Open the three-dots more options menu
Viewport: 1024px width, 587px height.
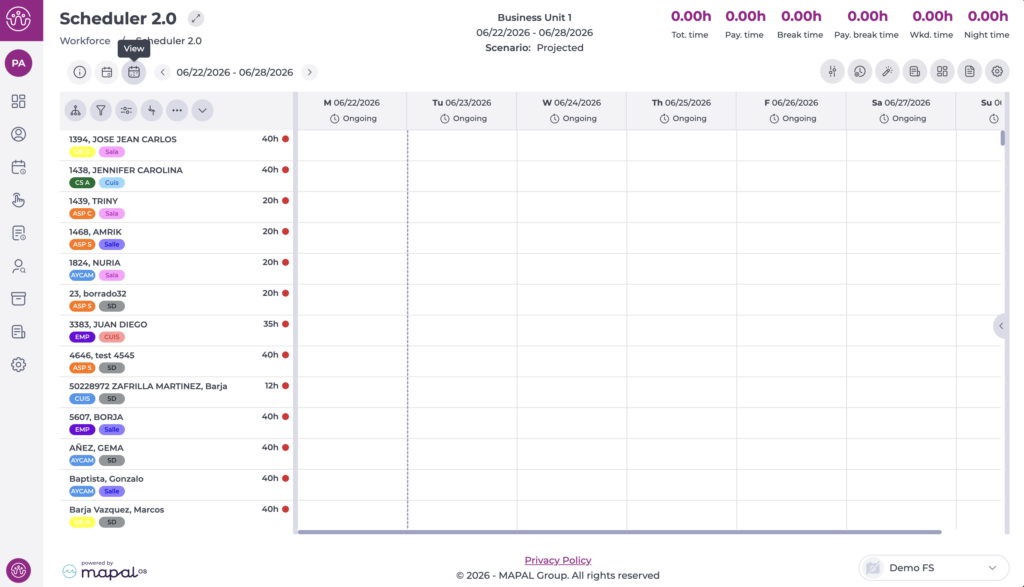(177, 110)
